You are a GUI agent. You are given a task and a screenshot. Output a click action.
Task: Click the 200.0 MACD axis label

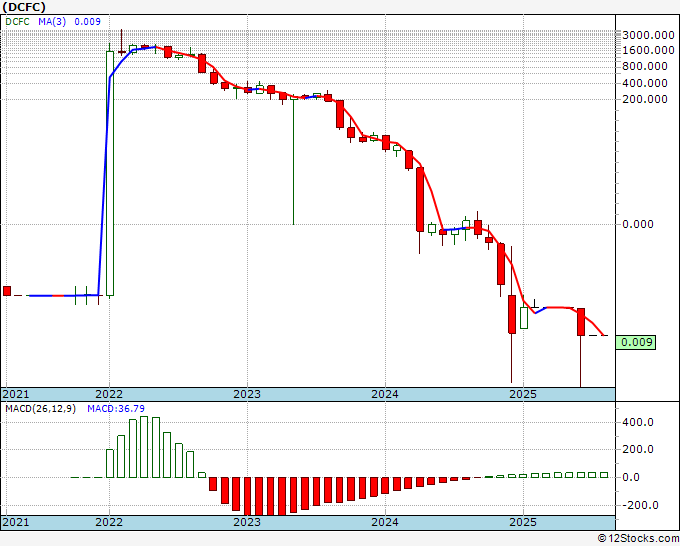[638, 450]
